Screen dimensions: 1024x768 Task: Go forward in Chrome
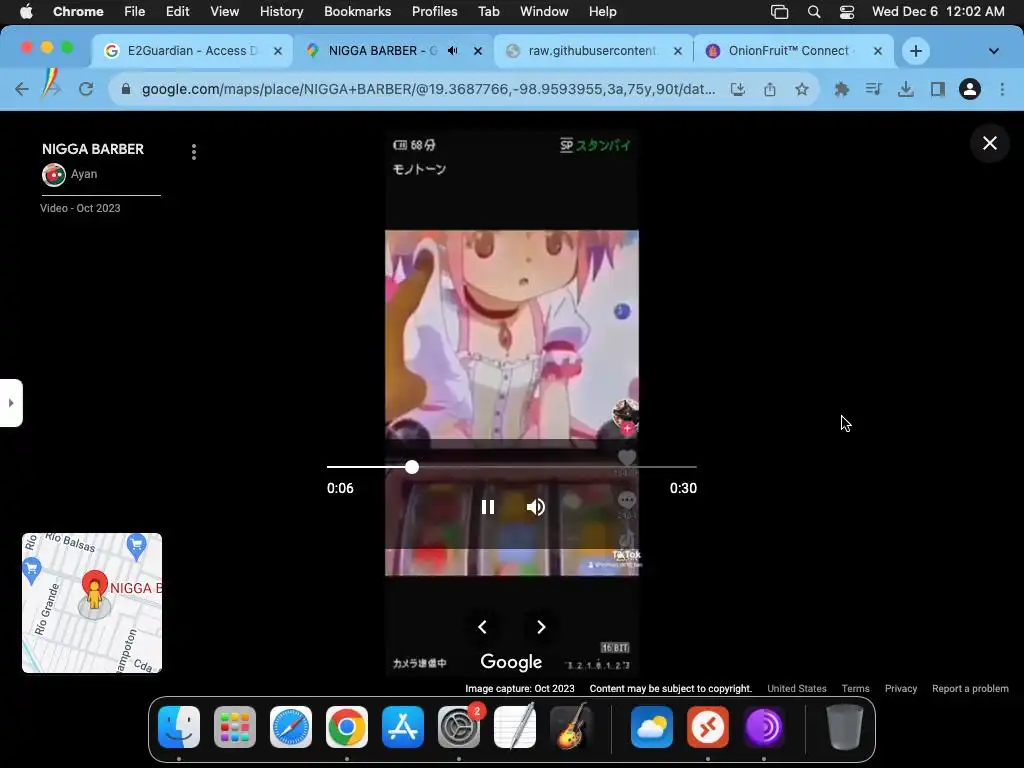click(52, 89)
